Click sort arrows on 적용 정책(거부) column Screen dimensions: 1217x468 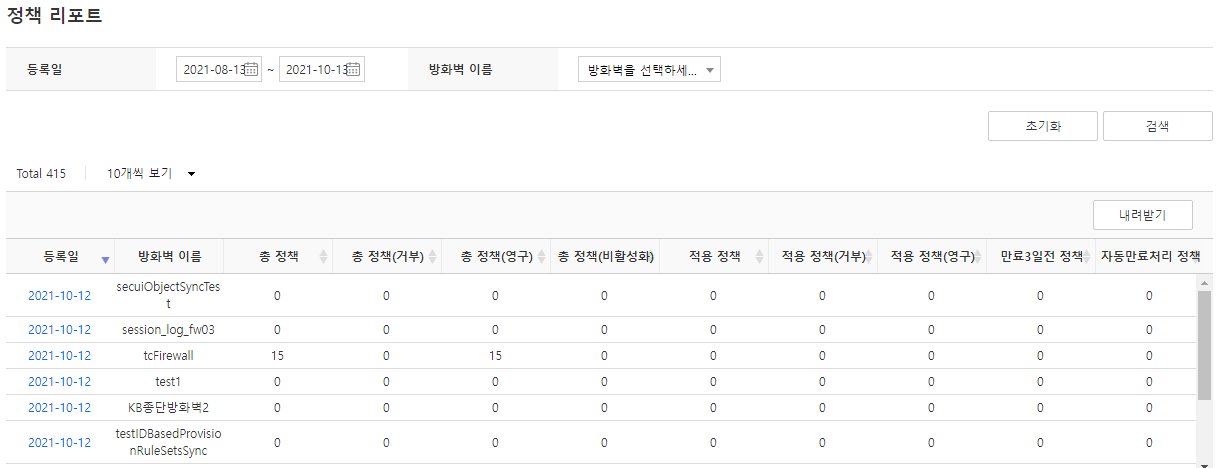pyautogui.click(x=868, y=257)
